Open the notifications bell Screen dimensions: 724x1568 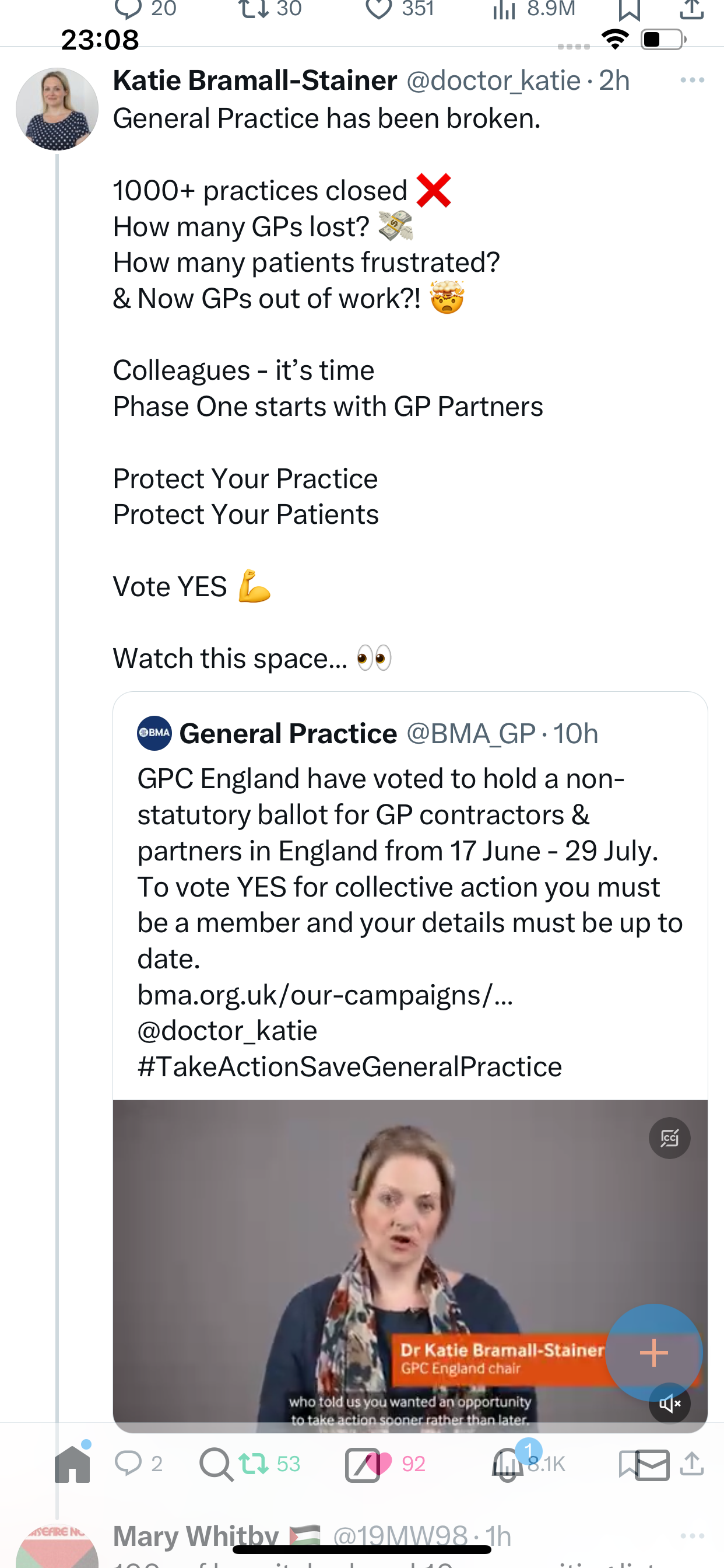(x=507, y=1464)
